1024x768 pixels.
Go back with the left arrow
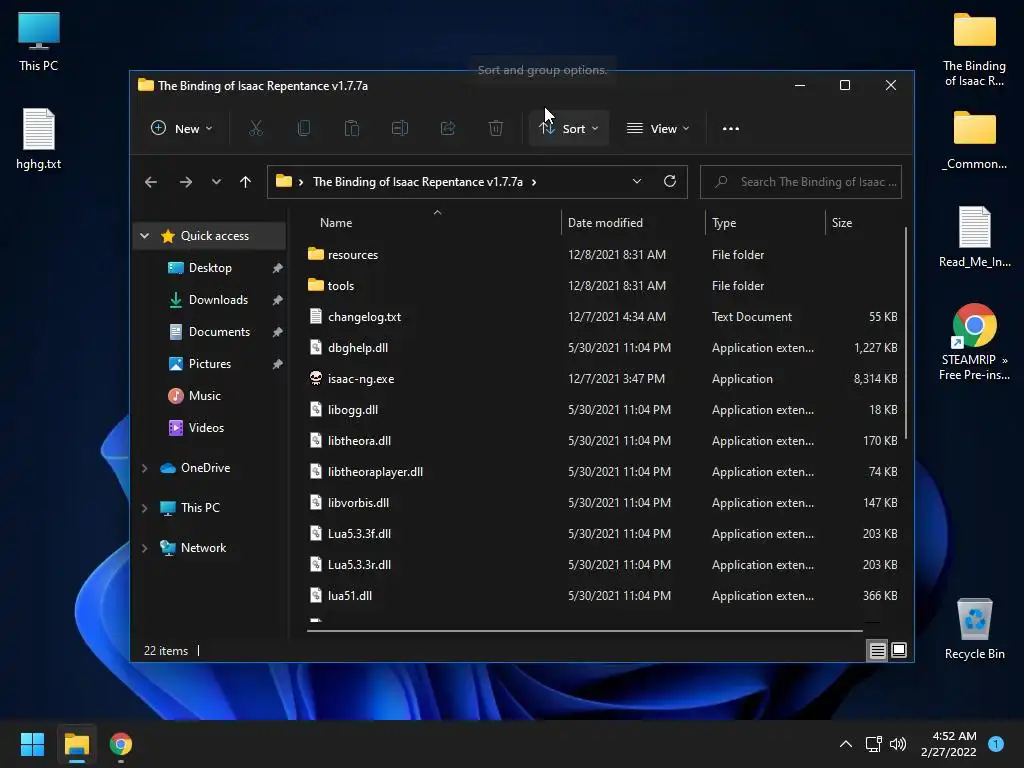click(x=151, y=182)
